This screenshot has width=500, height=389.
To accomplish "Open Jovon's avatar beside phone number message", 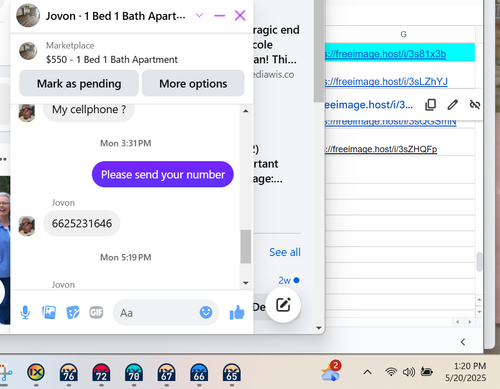I will [27, 226].
